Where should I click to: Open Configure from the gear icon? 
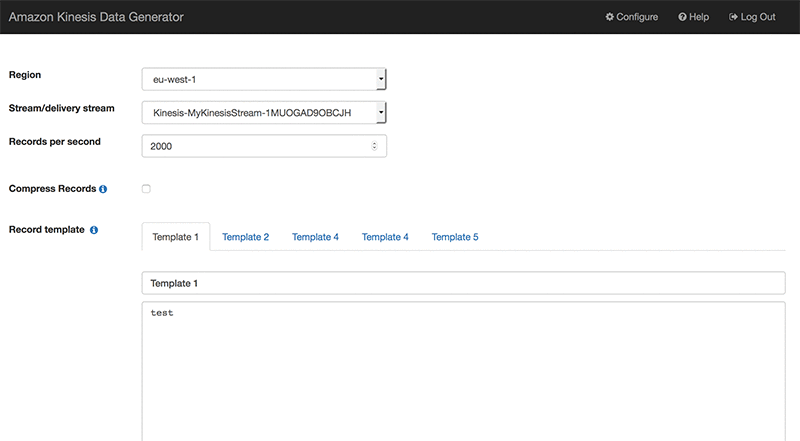632,17
